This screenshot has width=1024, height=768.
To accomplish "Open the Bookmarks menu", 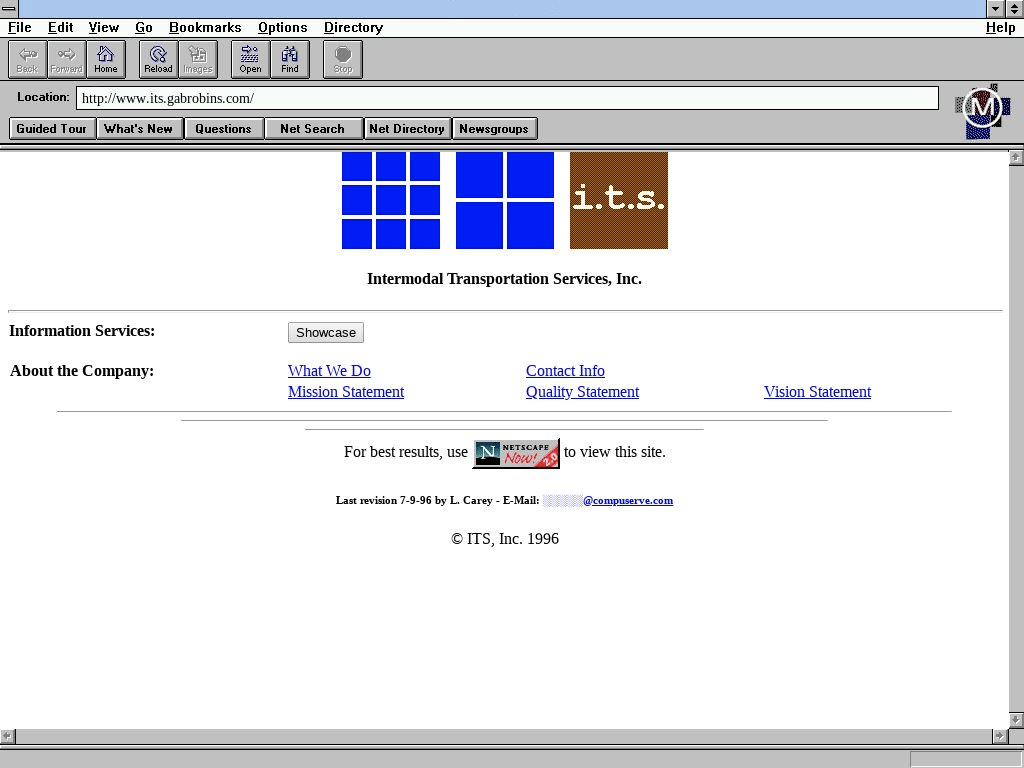I will [205, 28].
